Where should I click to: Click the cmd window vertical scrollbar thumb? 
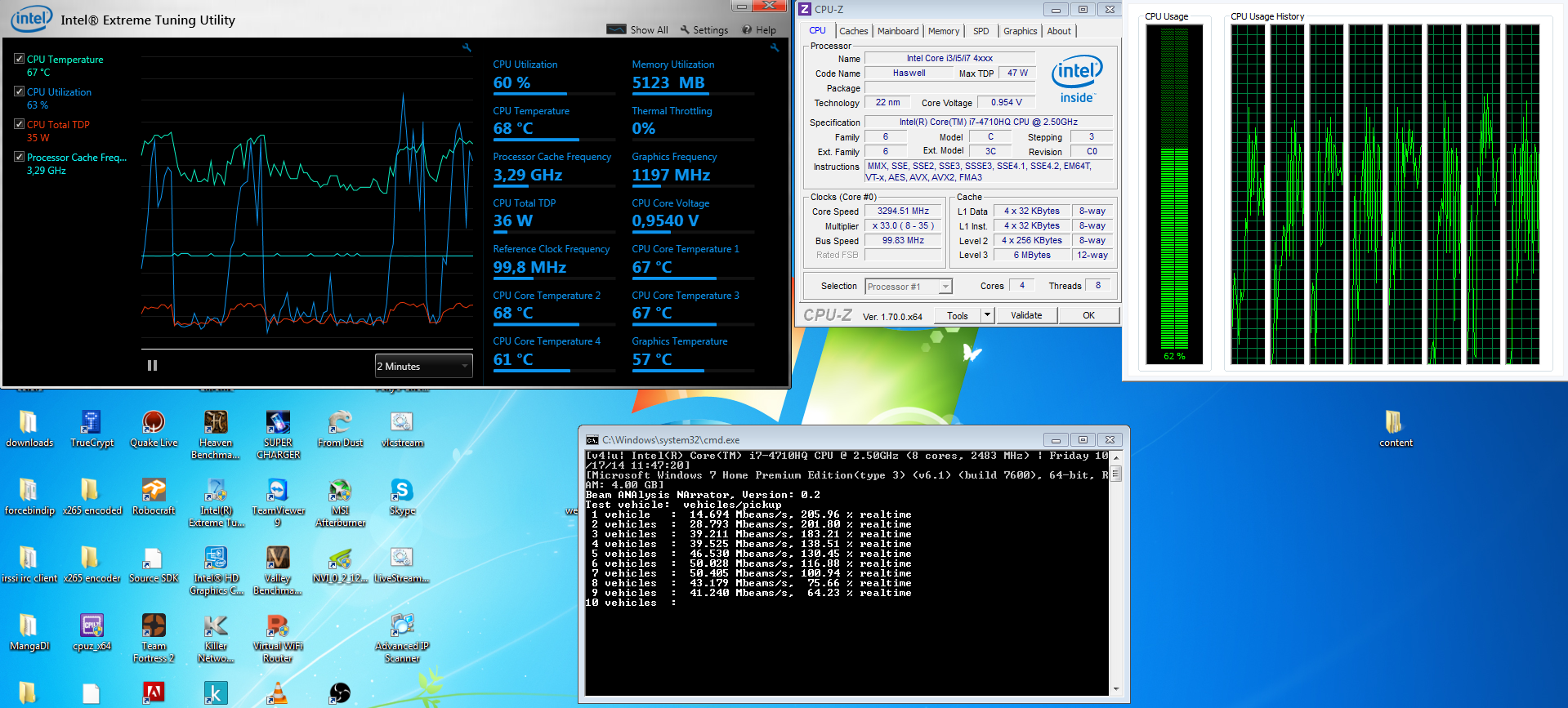pyautogui.click(x=1116, y=474)
